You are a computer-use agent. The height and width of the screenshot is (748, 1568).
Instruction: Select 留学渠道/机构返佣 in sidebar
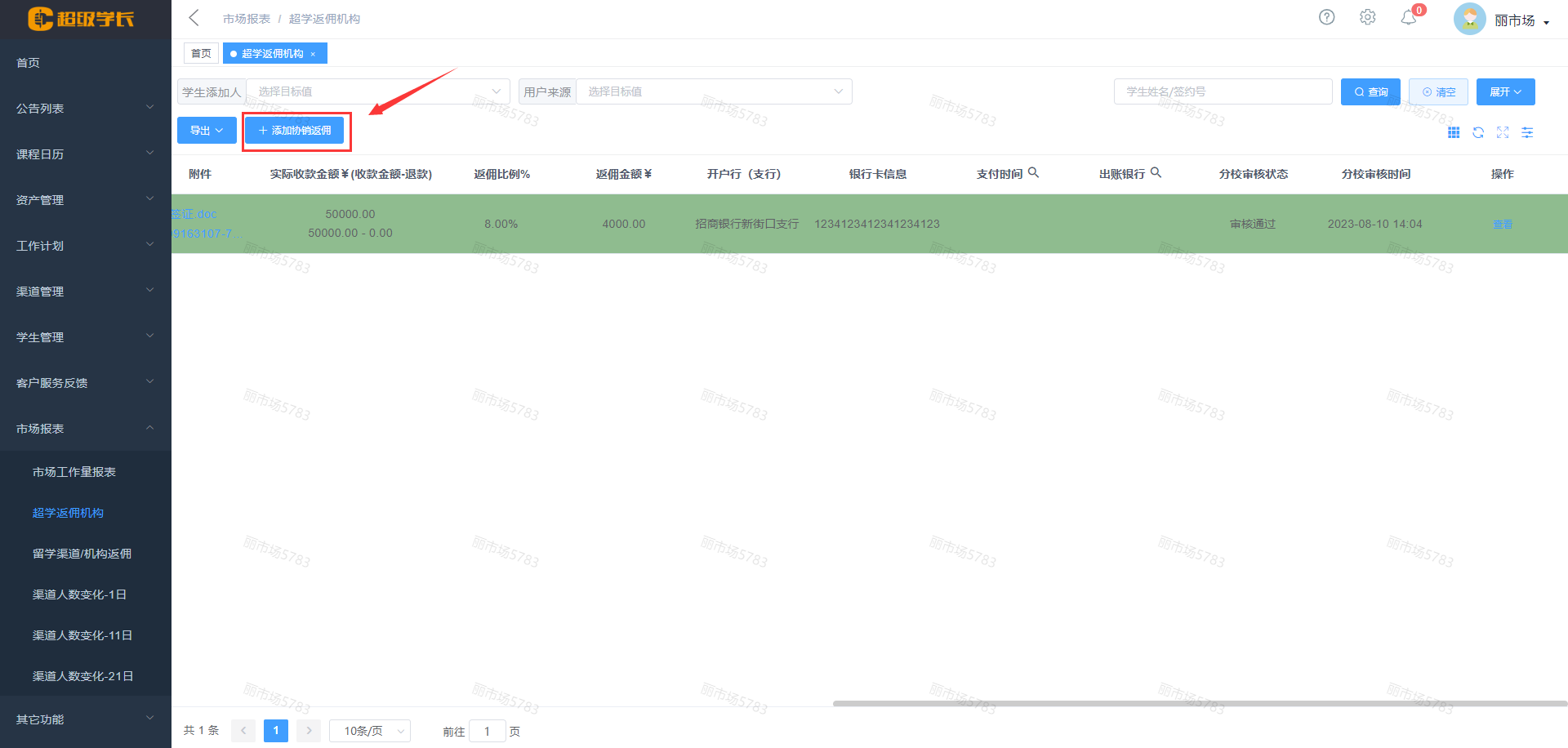pyautogui.click(x=82, y=554)
